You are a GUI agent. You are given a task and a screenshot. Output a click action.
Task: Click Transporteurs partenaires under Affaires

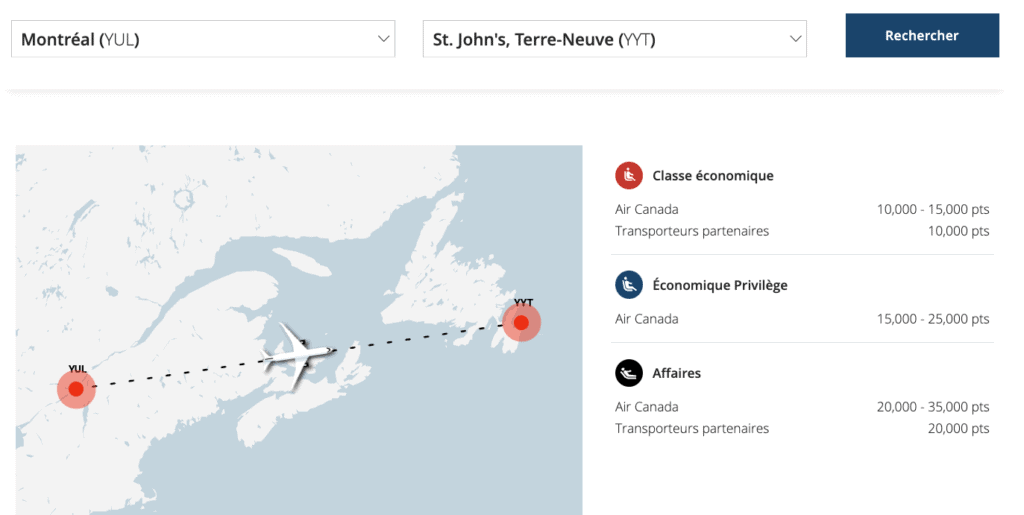(x=692, y=429)
